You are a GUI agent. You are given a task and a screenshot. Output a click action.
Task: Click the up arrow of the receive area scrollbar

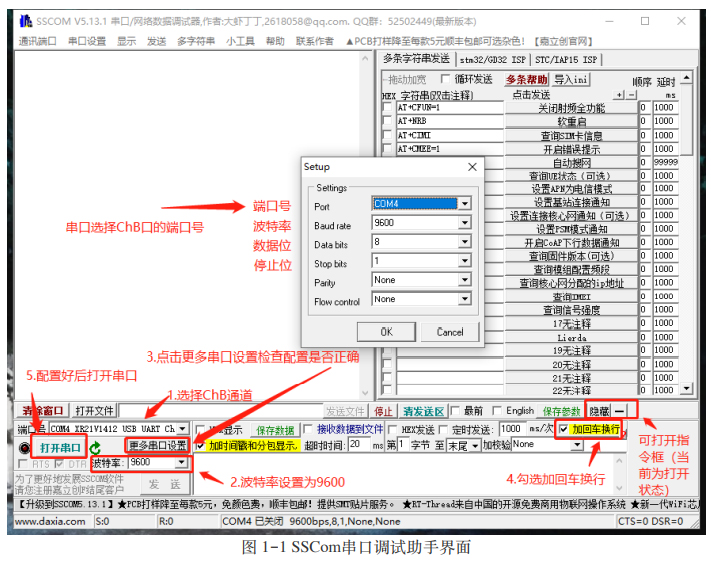tap(365, 59)
